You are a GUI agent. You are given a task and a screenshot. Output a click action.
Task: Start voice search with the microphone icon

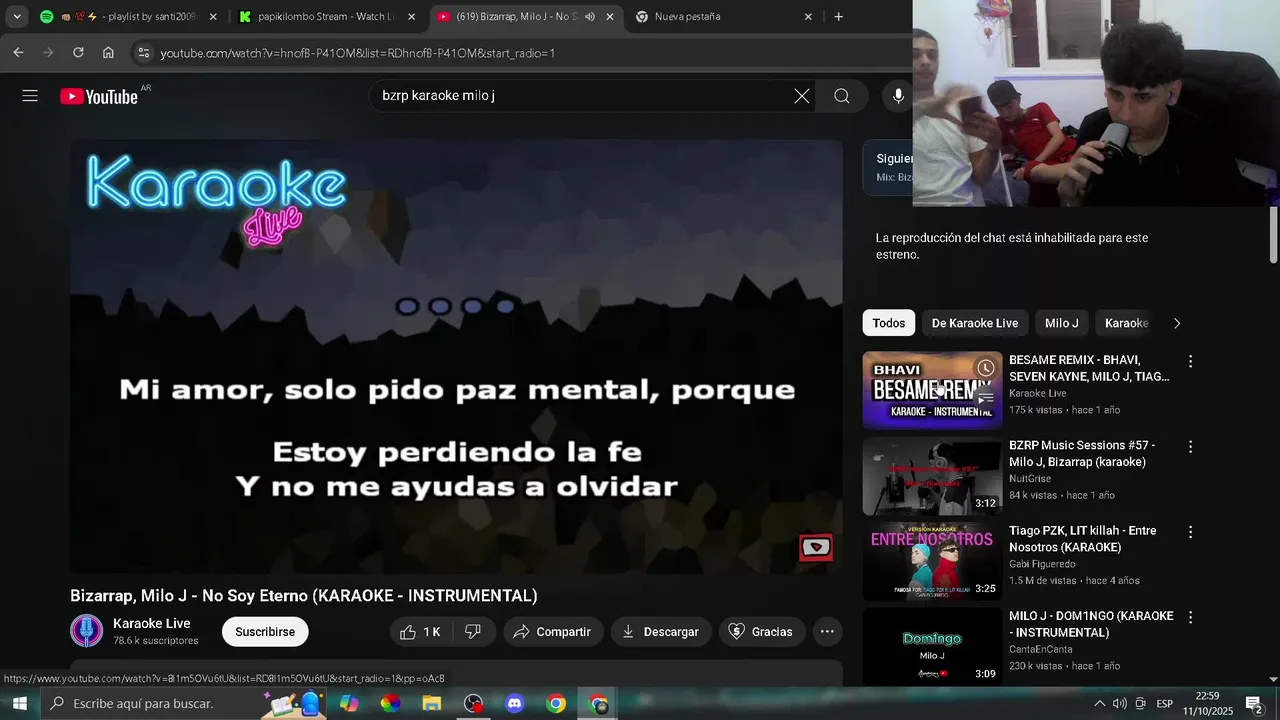898,96
